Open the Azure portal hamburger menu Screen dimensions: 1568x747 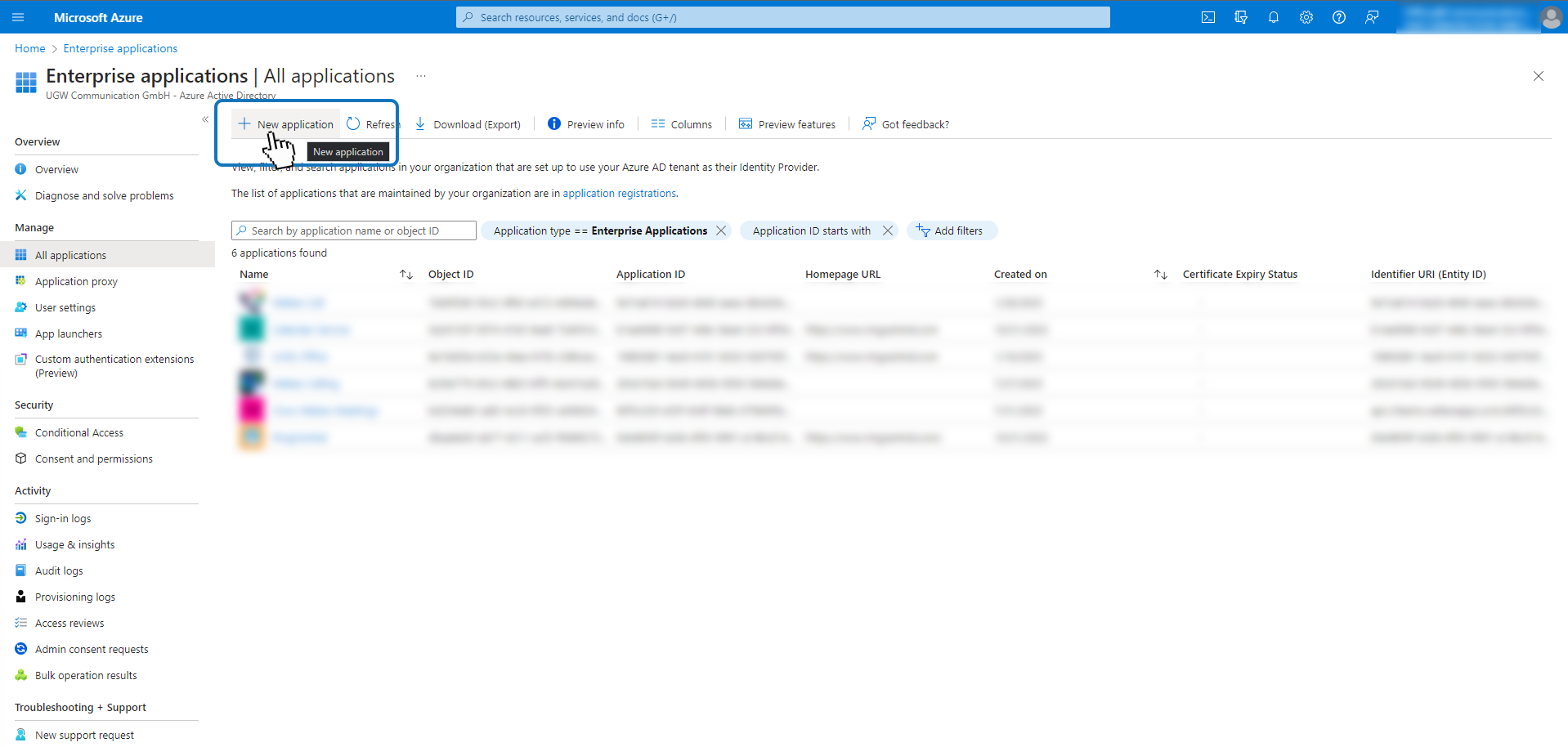point(18,17)
